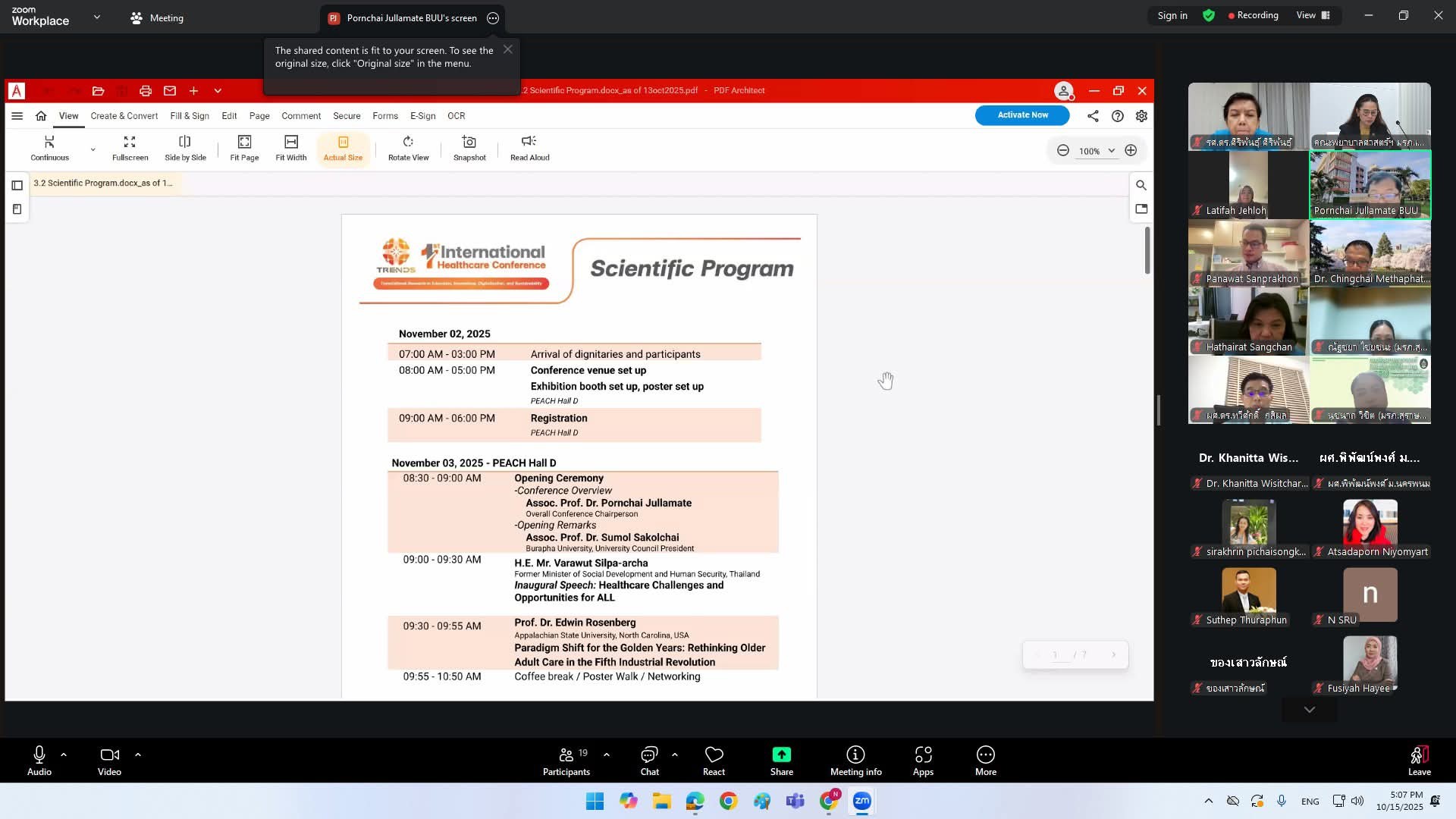Open the 100% zoom level dropdown
Image resolution: width=1456 pixels, height=819 pixels.
(1111, 151)
